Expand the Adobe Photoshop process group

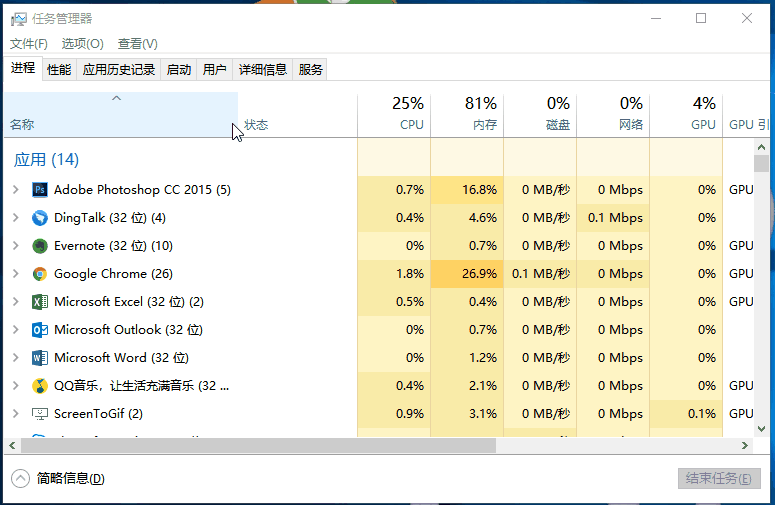coord(16,190)
